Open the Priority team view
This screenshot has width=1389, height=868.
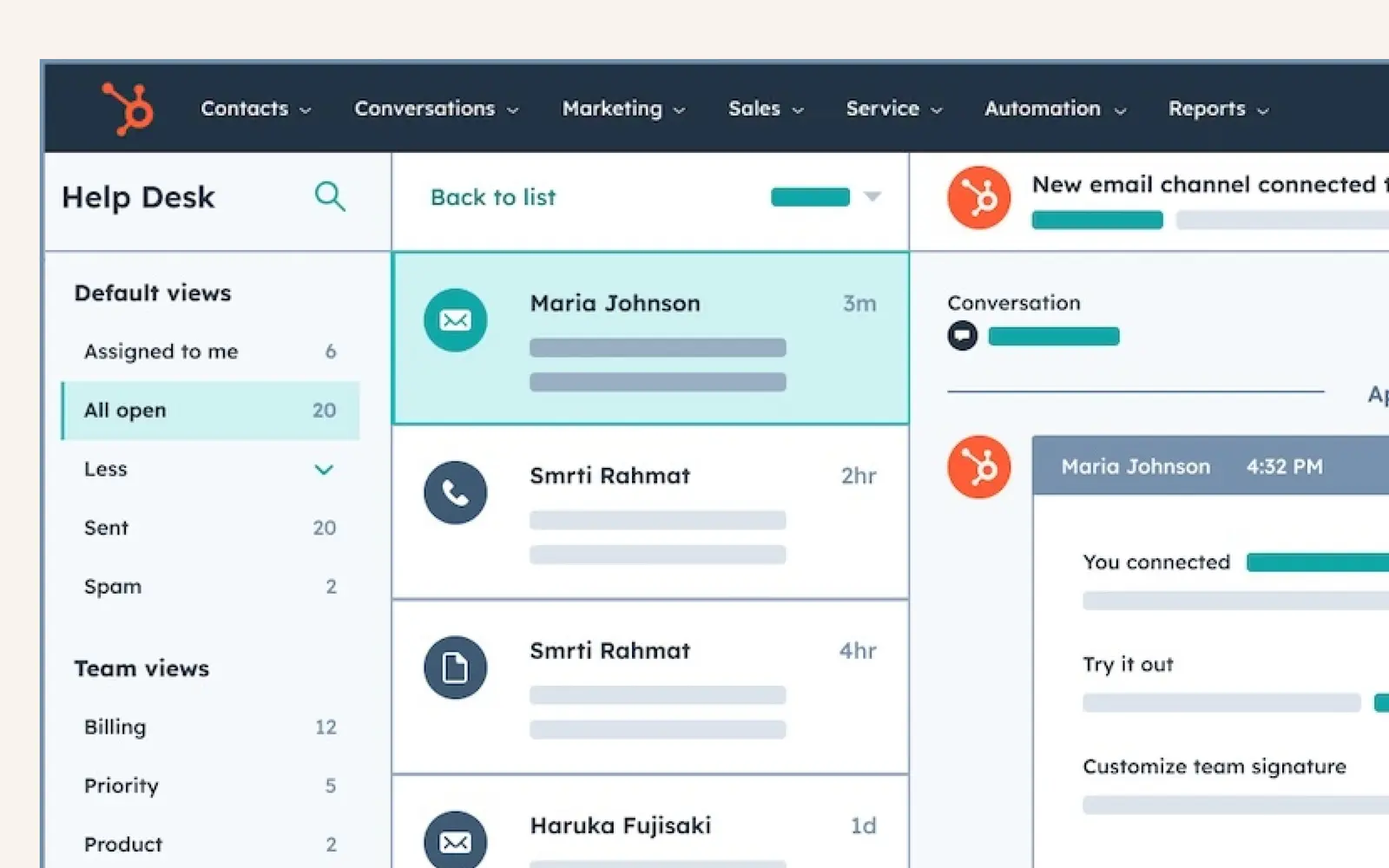pyautogui.click(x=210, y=786)
